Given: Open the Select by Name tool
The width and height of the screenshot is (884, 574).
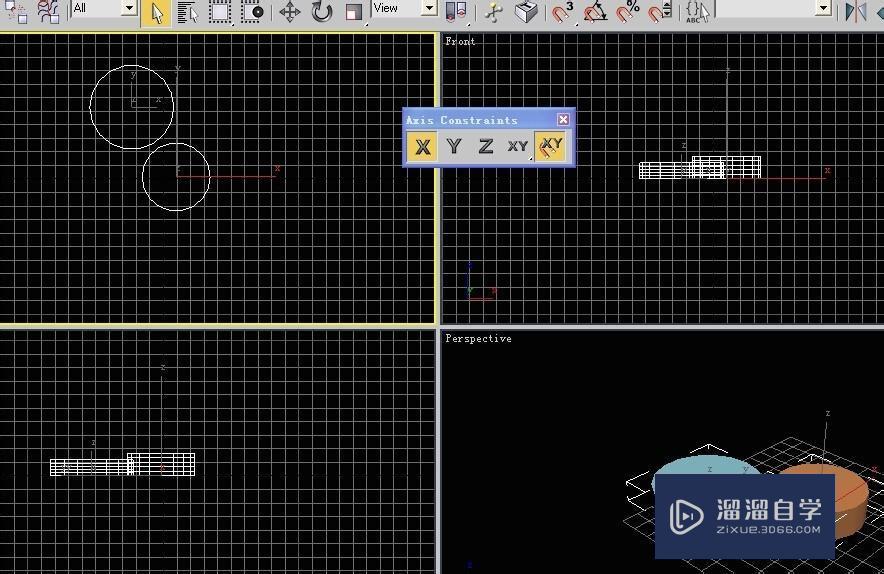Looking at the screenshot, I should (x=188, y=12).
